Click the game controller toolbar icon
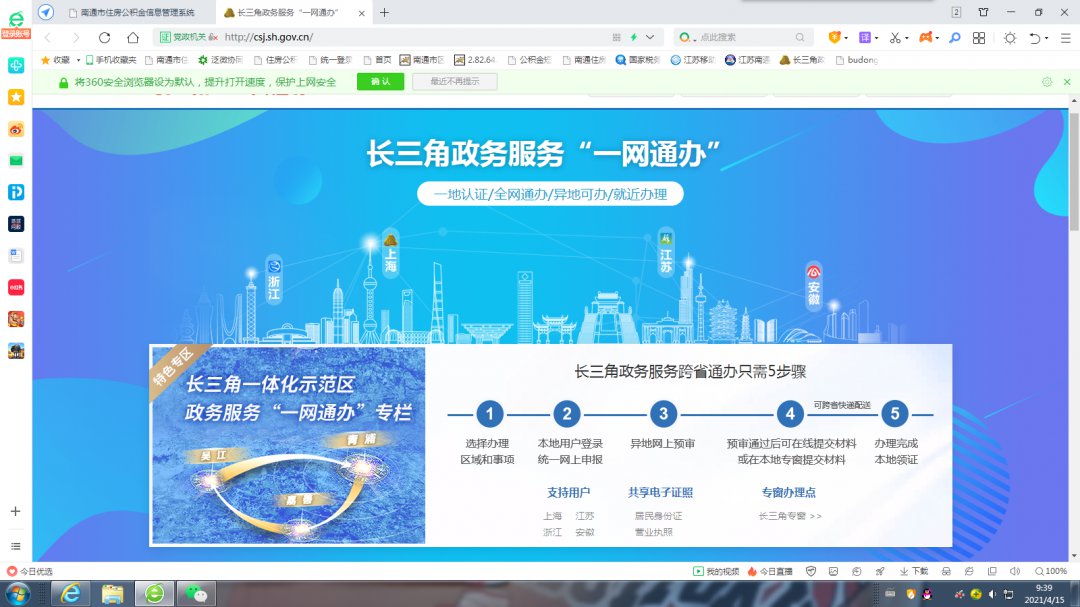 point(925,37)
